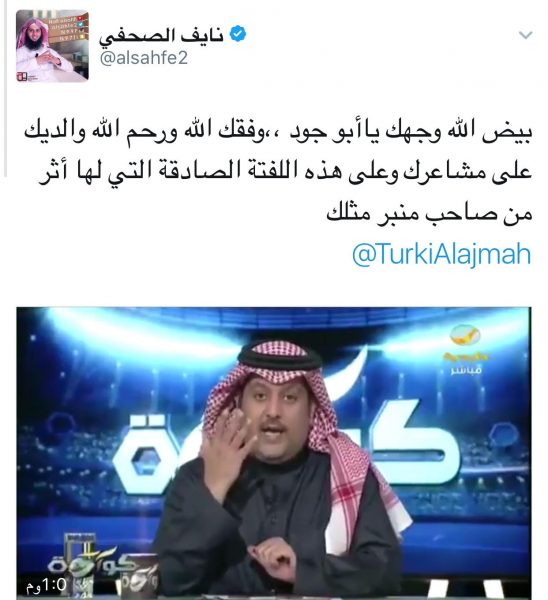This screenshot has width=548, height=600.
Task: Open نايف الصحفي profile avatar
Action: tap(52, 46)
